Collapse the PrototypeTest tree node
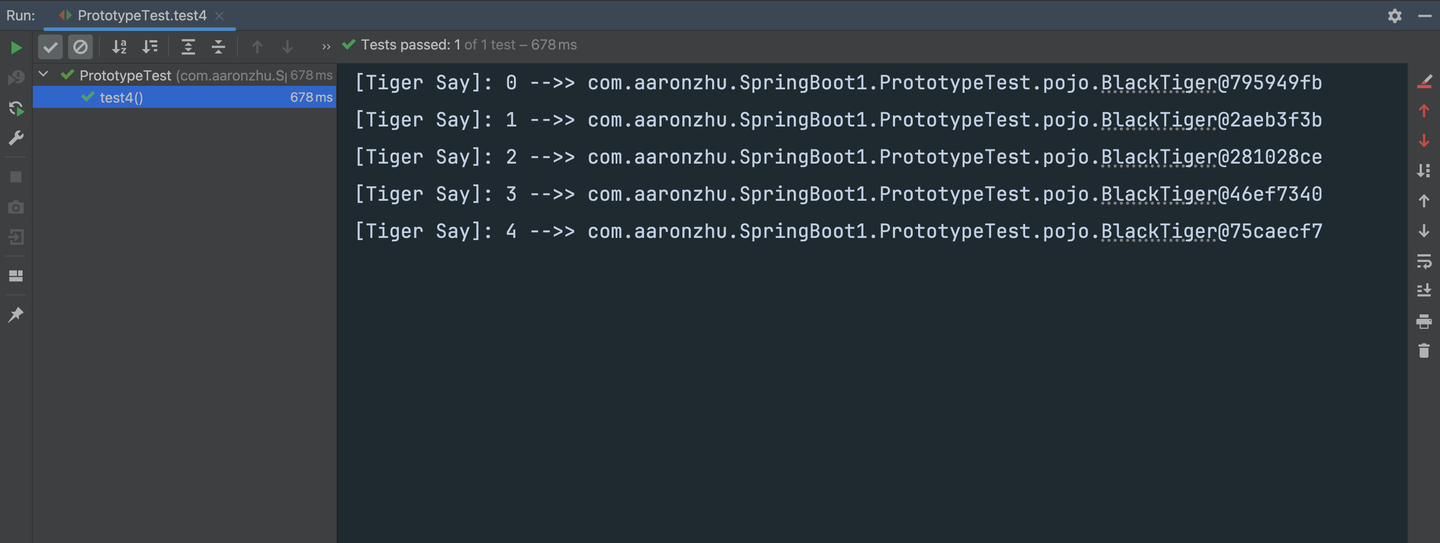The image size is (1440, 543). point(44,75)
